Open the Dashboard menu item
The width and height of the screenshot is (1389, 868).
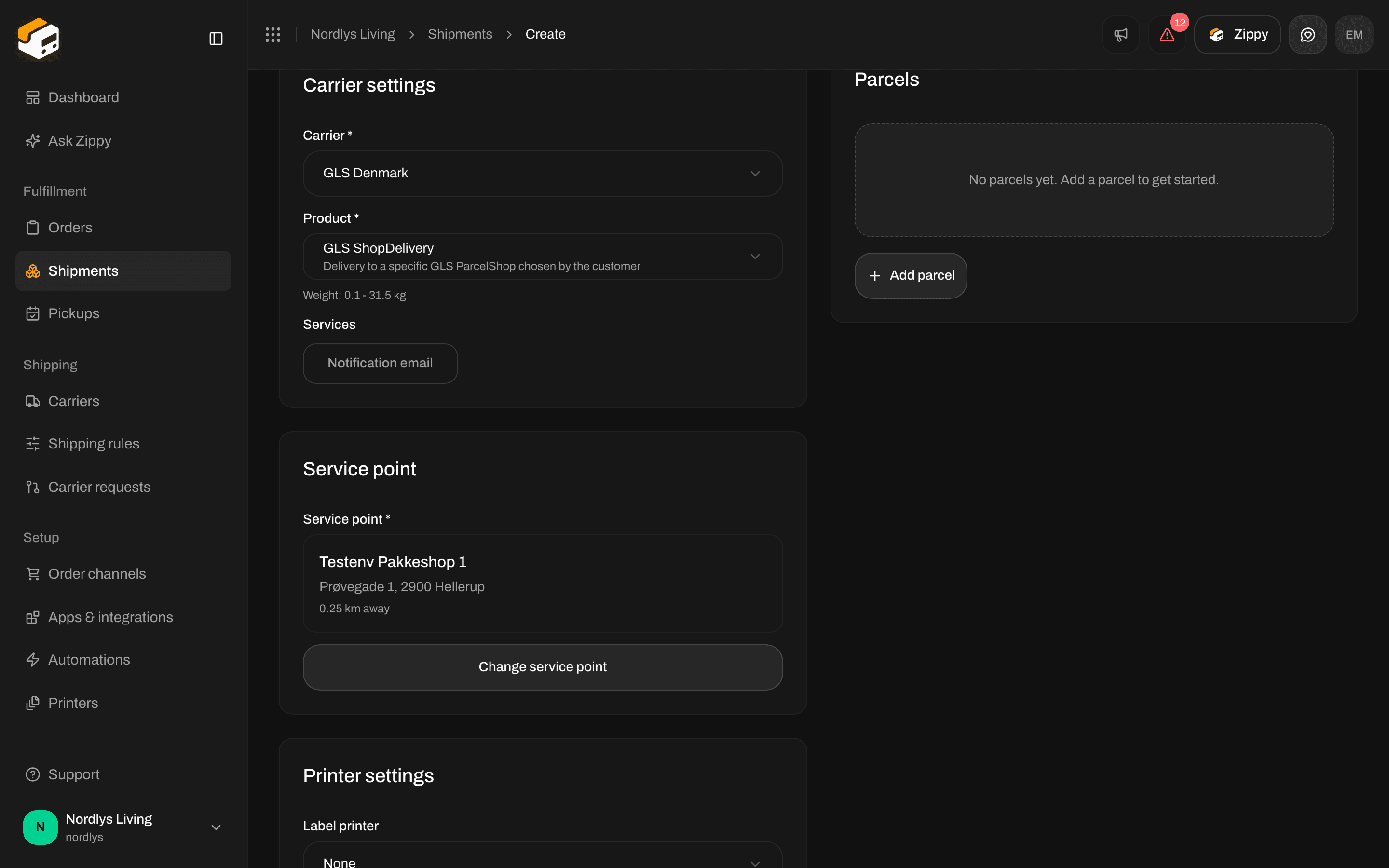123,97
